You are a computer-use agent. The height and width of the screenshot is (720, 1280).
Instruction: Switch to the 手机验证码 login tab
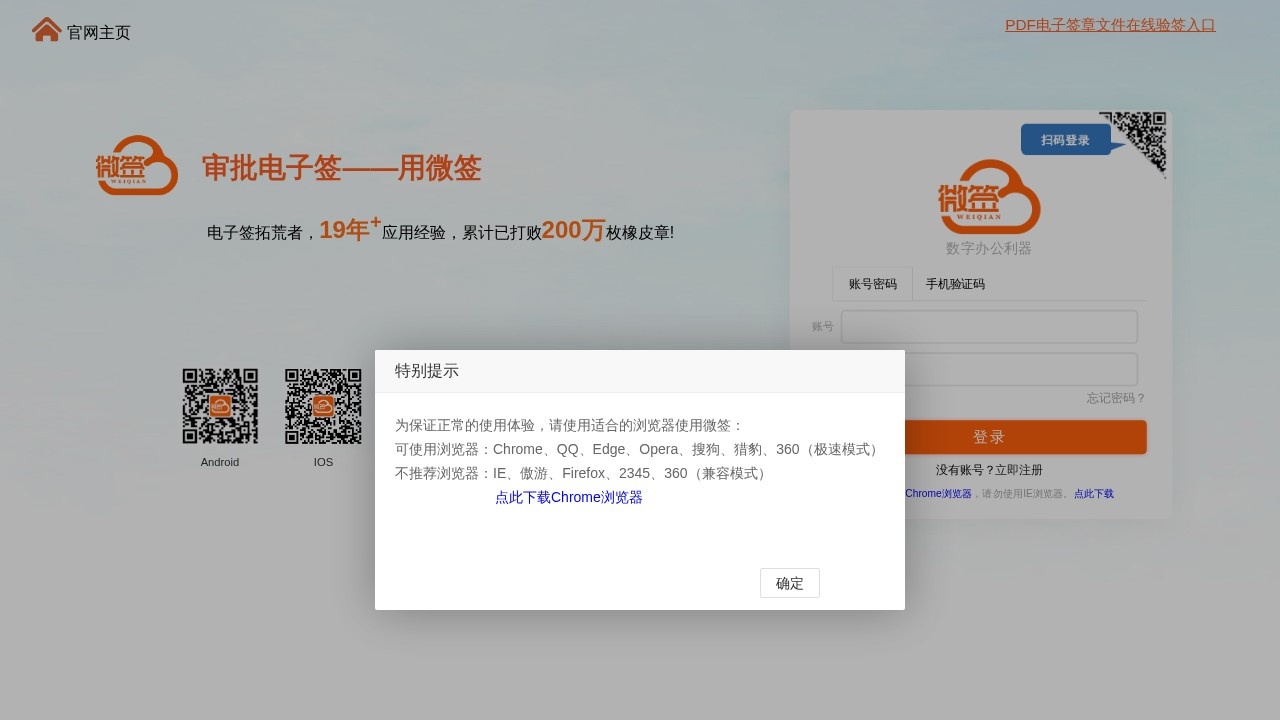tap(954, 283)
